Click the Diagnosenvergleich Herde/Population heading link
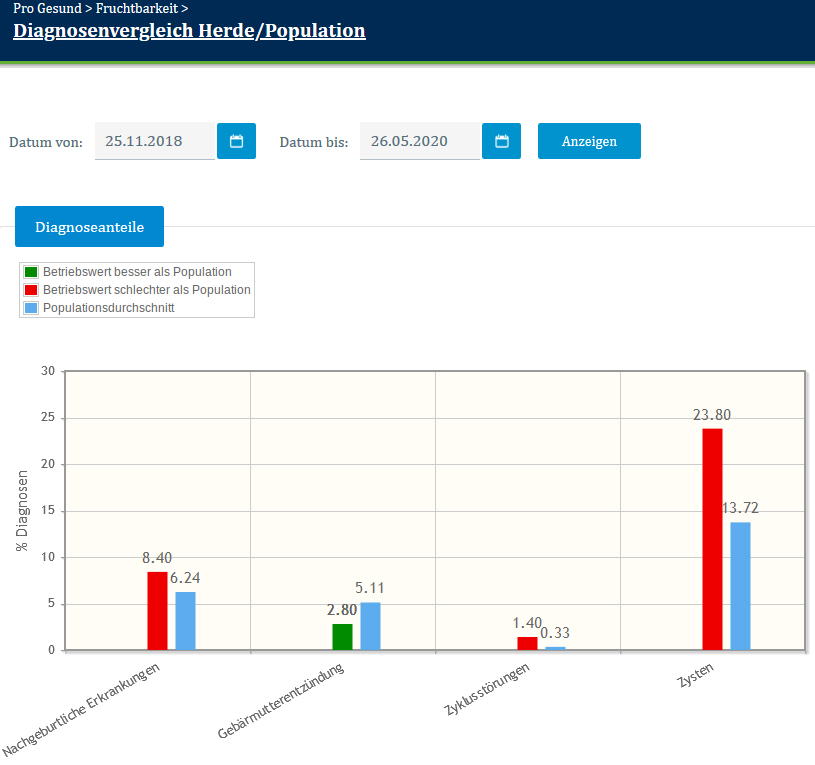Image resolution: width=815 pixels, height=765 pixels. click(x=189, y=31)
